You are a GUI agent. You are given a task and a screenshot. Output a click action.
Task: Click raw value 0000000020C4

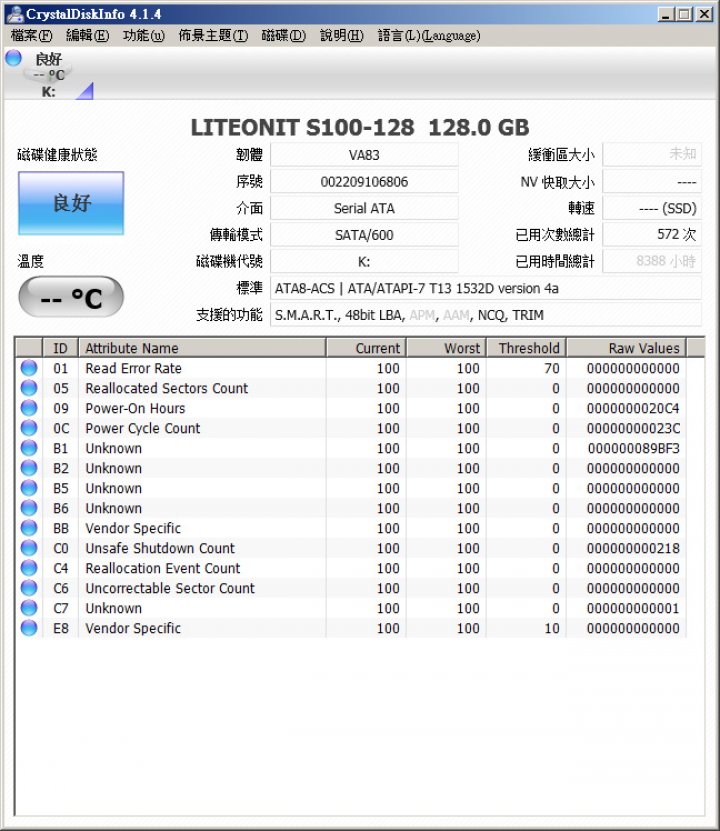point(633,408)
